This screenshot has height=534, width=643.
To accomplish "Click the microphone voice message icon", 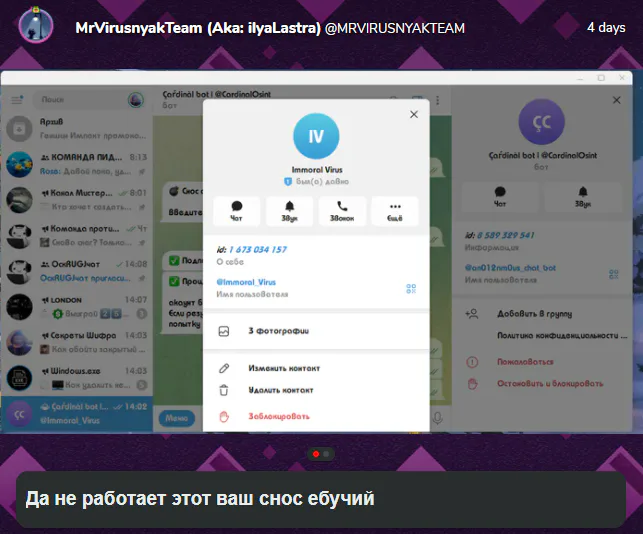I will (x=438, y=418).
